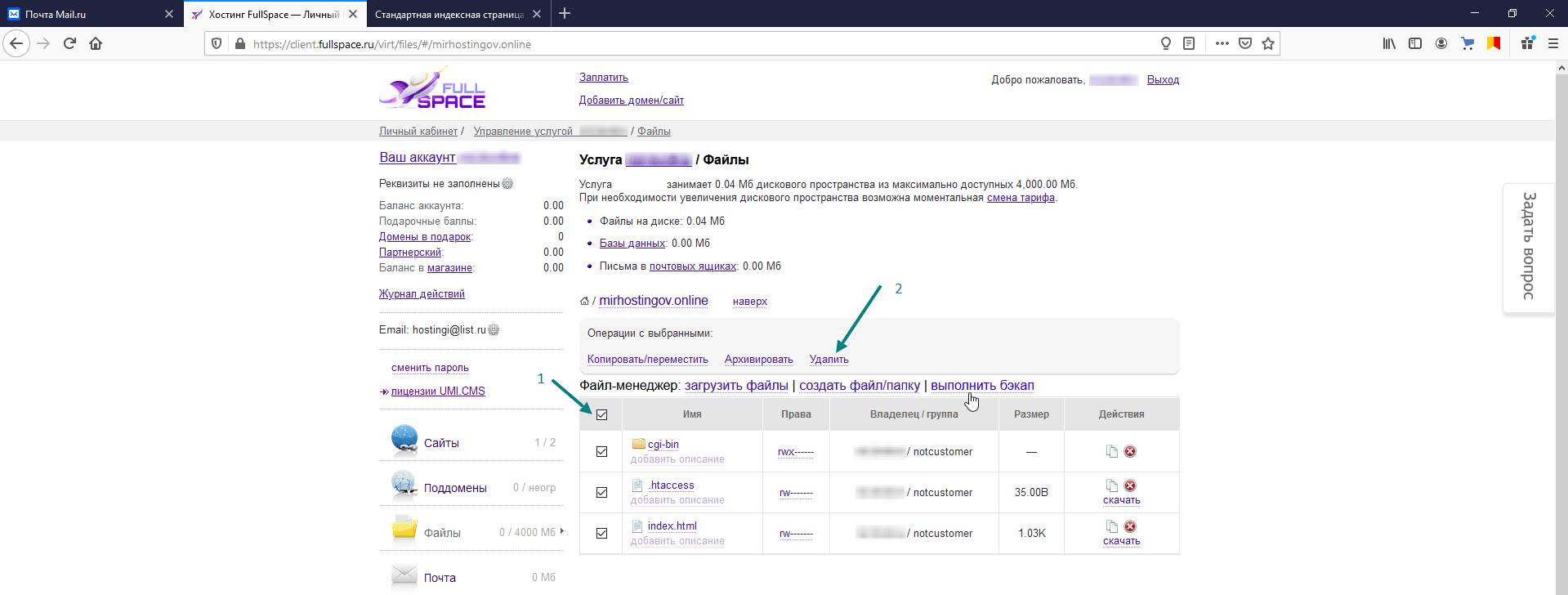Click загрузить файлы link
1568x595 pixels.
click(x=736, y=386)
